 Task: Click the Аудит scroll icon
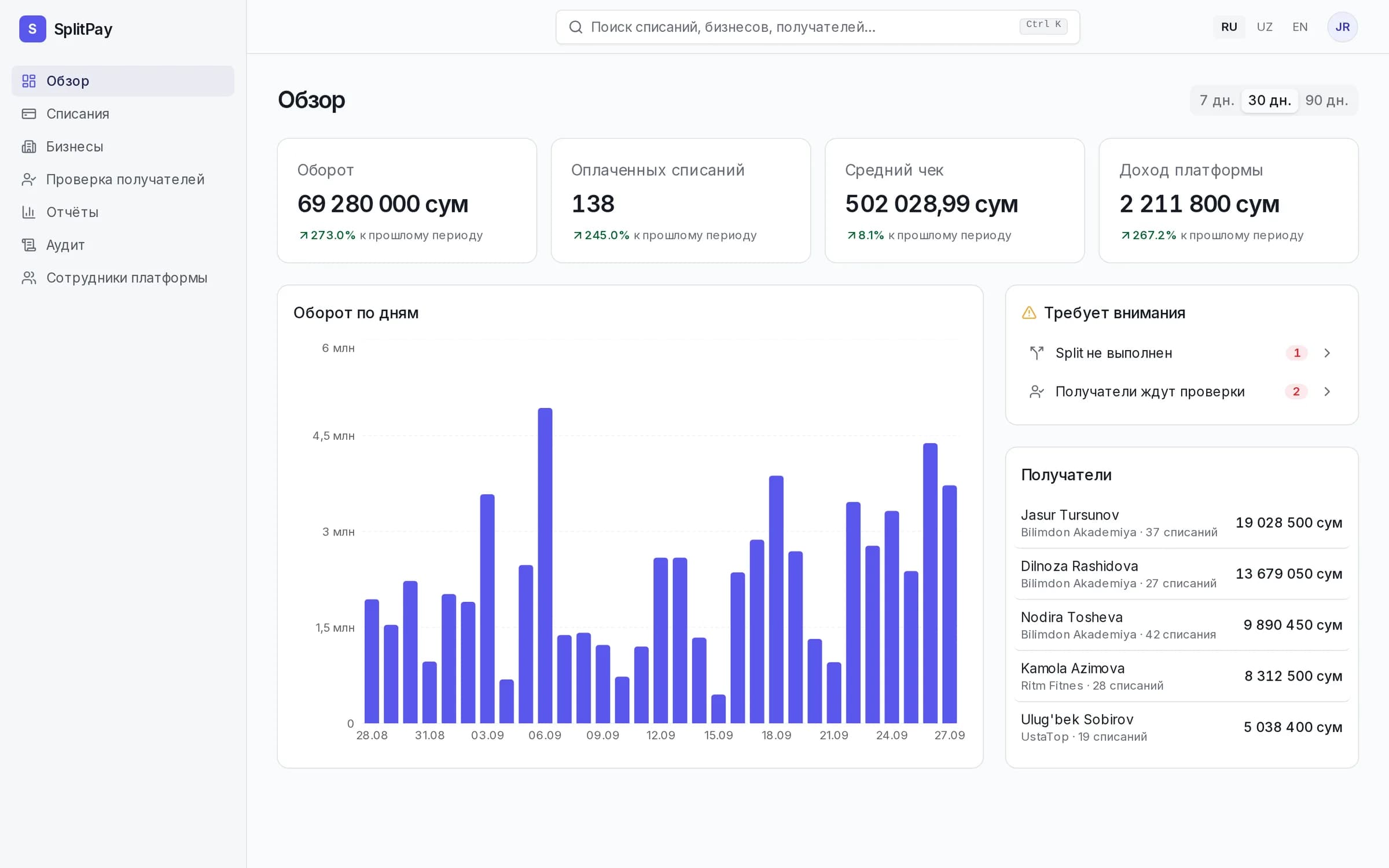point(29,245)
